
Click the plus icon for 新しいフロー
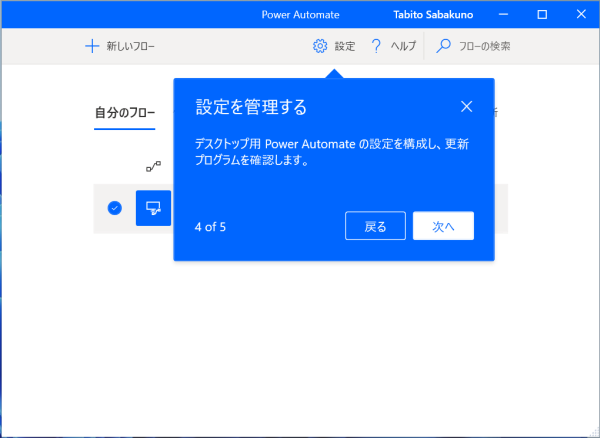[x=92, y=47]
